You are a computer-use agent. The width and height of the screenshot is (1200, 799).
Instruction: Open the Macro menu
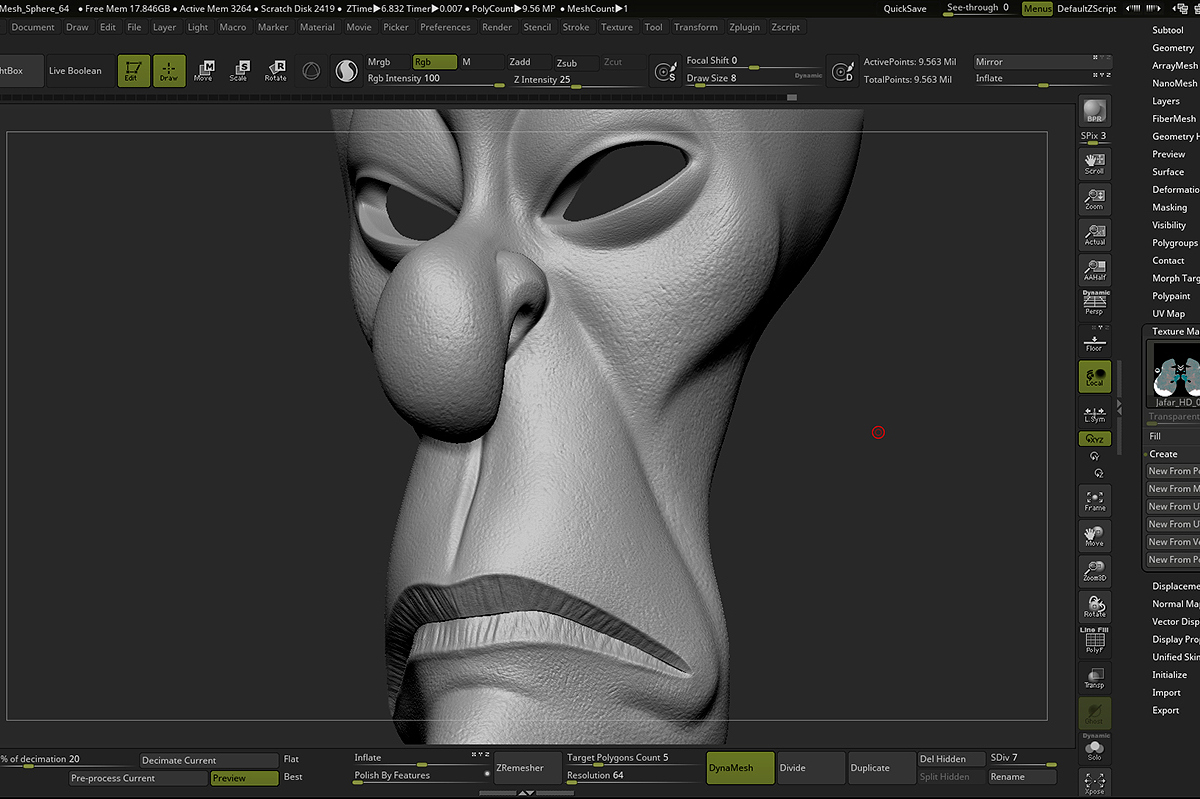(233, 27)
